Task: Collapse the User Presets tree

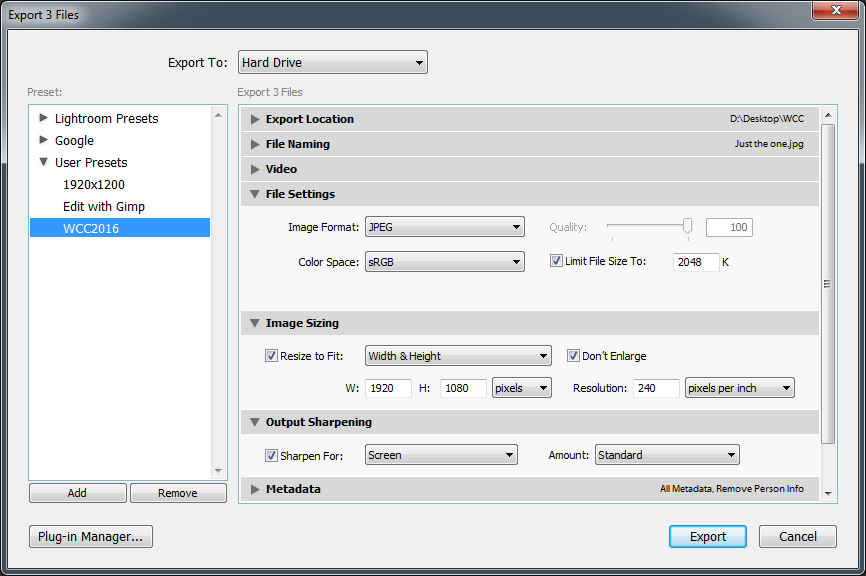Action: 42,162
